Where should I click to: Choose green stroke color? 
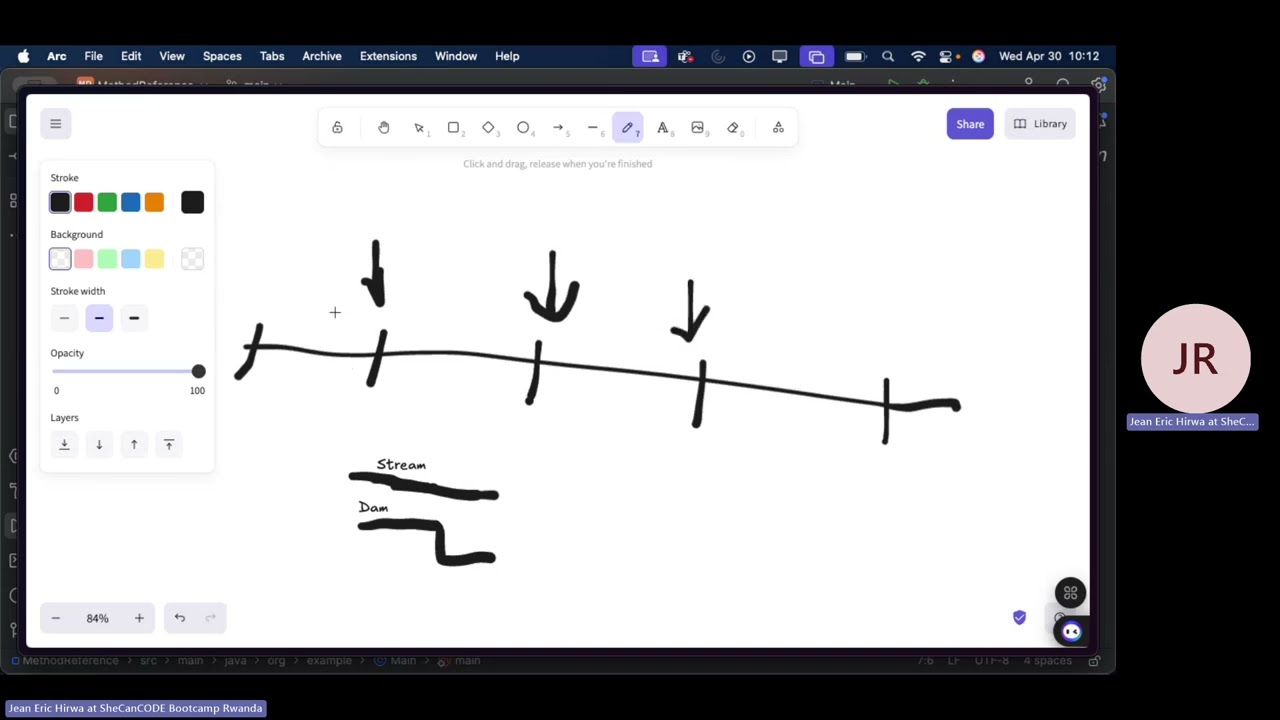pyautogui.click(x=107, y=203)
